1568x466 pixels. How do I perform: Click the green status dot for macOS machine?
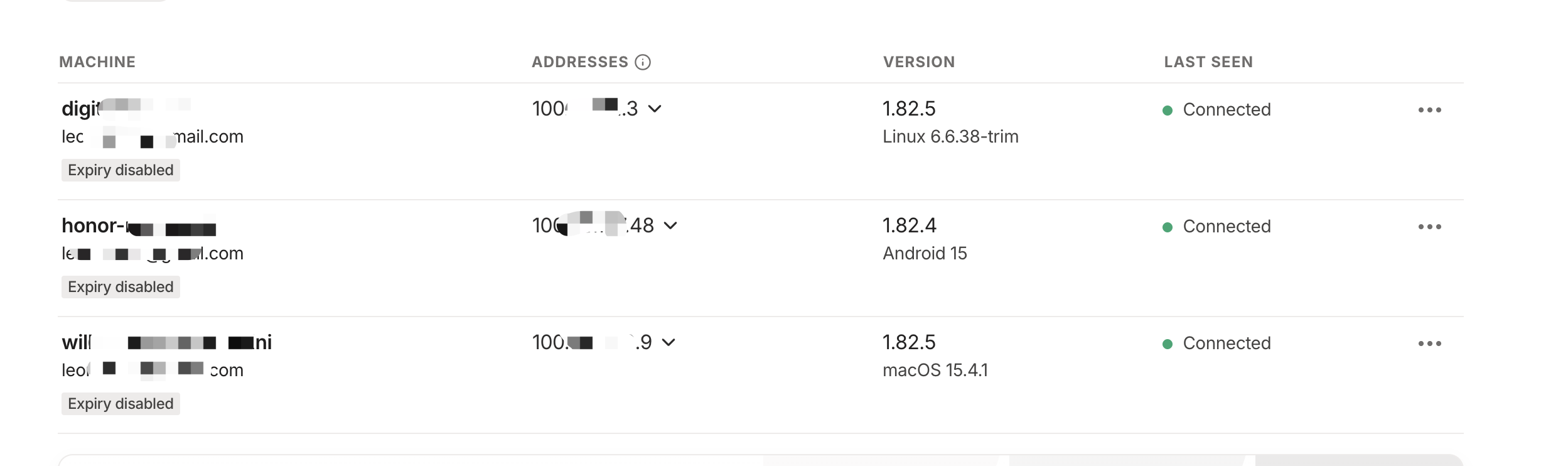(x=1168, y=344)
